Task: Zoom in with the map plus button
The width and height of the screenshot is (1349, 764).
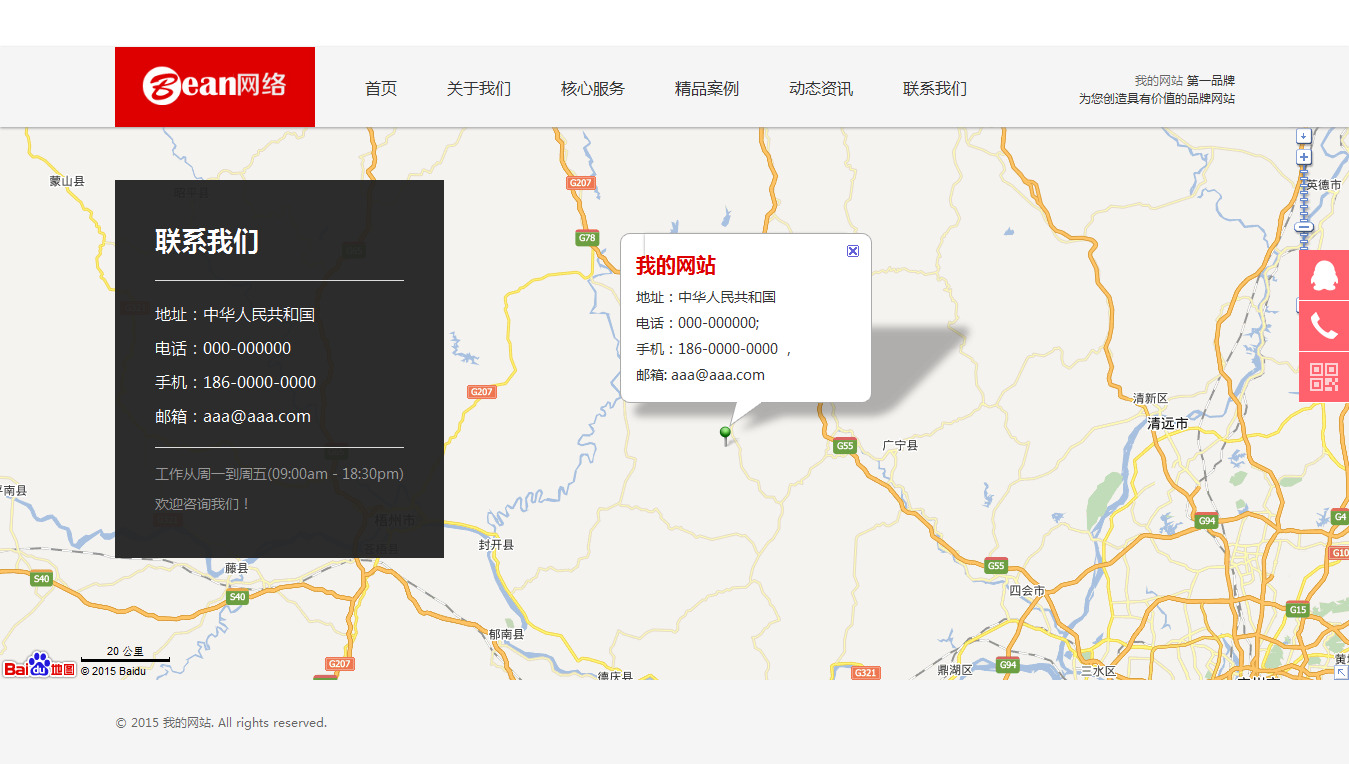Action: click(1303, 157)
